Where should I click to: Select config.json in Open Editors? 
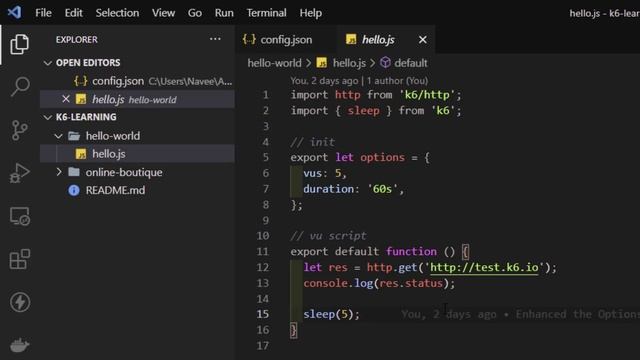tap(138, 81)
